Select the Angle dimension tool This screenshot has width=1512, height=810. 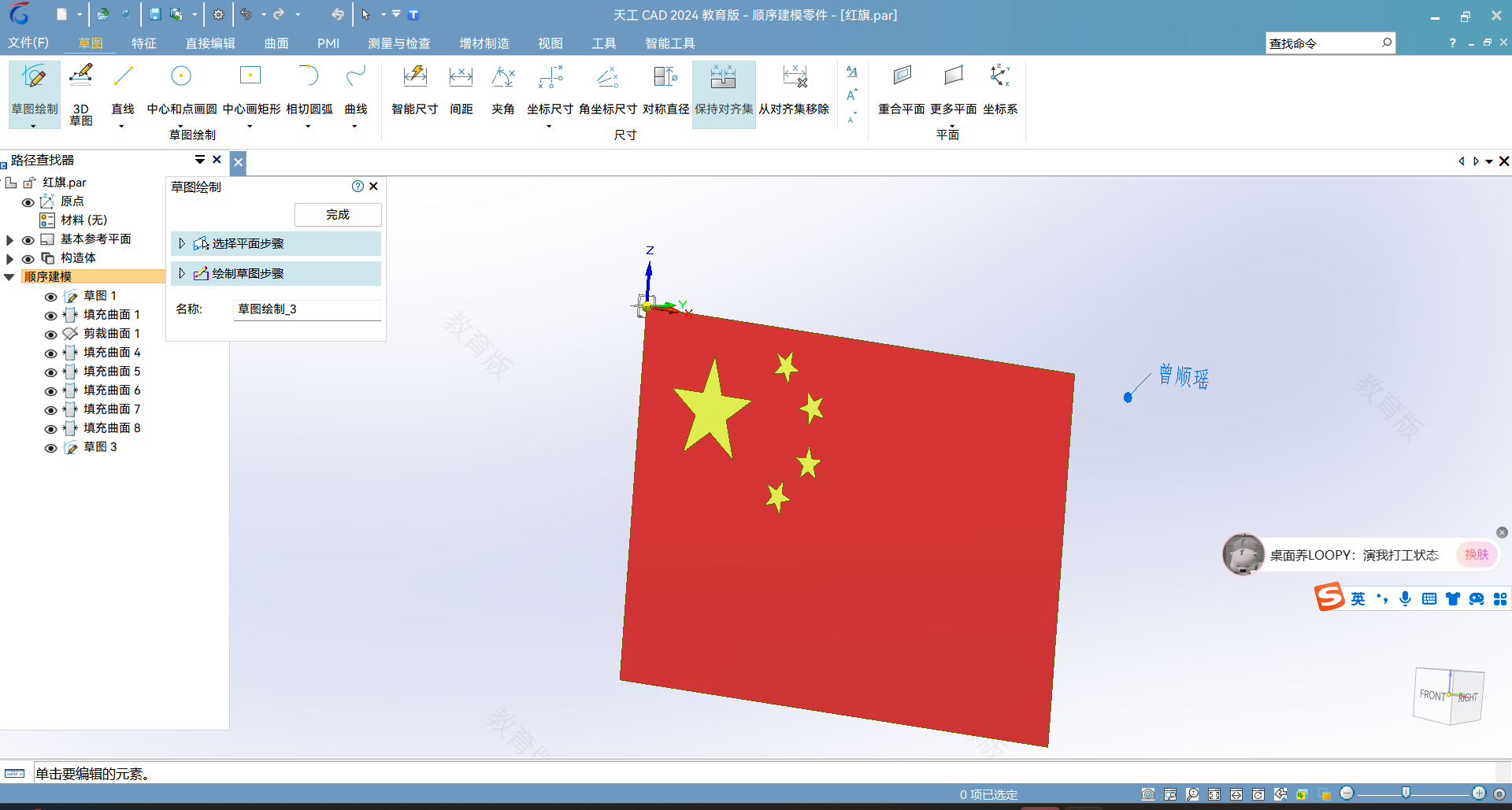[503, 89]
